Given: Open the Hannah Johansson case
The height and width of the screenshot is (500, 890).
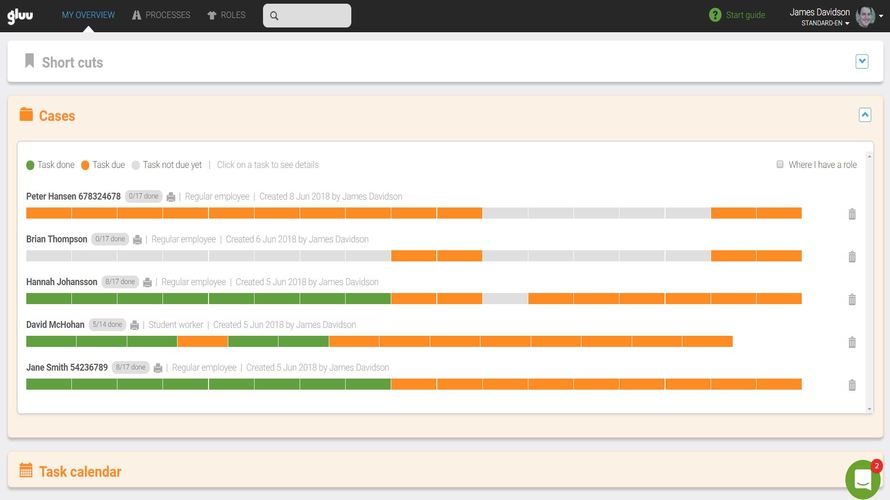Looking at the screenshot, I should point(61,281).
